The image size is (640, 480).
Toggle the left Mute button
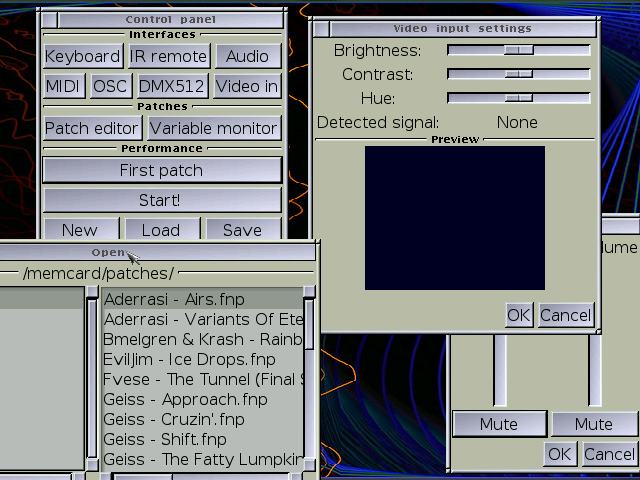498,424
